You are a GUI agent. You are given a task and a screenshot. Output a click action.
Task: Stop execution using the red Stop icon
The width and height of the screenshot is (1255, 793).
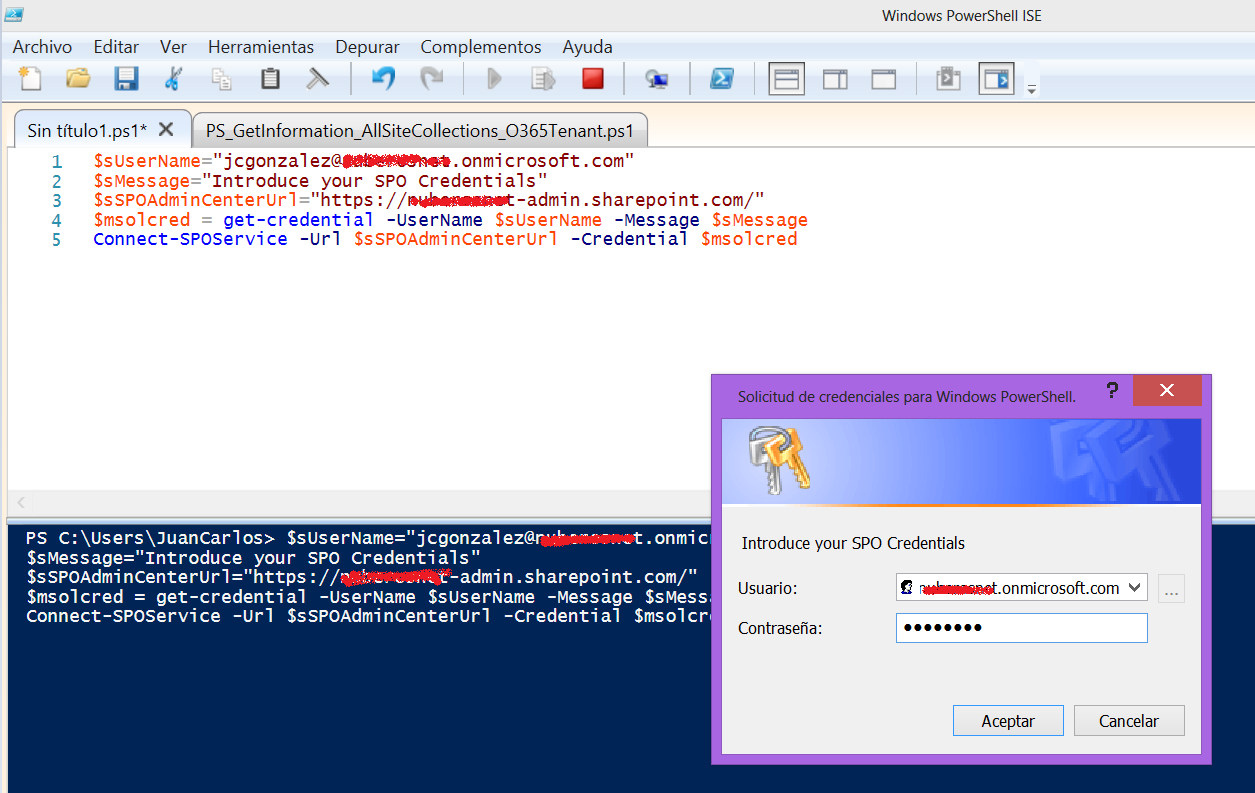point(592,78)
